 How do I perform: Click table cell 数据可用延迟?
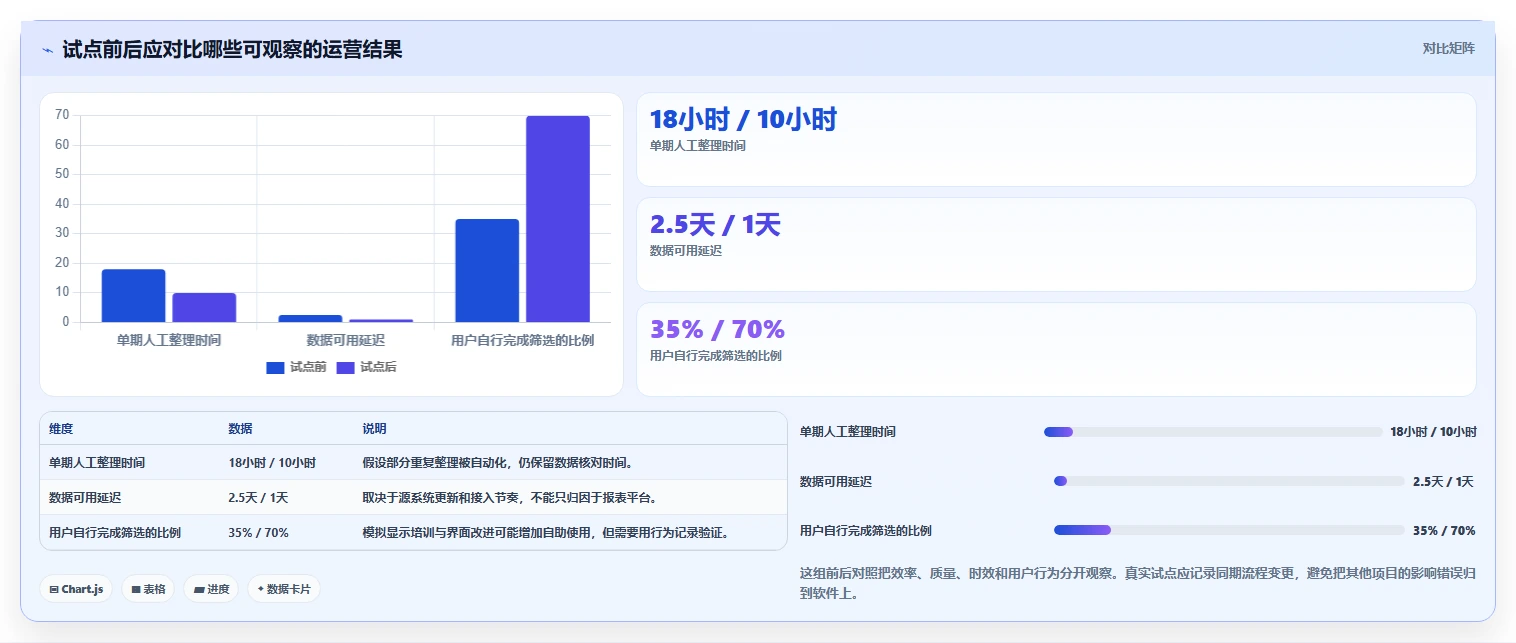[85, 497]
